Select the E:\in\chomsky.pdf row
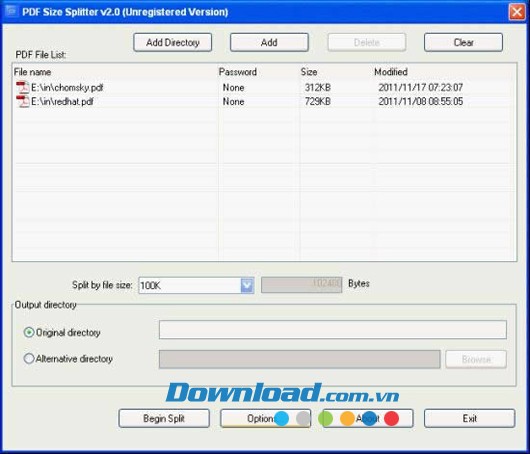The image size is (530, 454). click(x=264, y=88)
